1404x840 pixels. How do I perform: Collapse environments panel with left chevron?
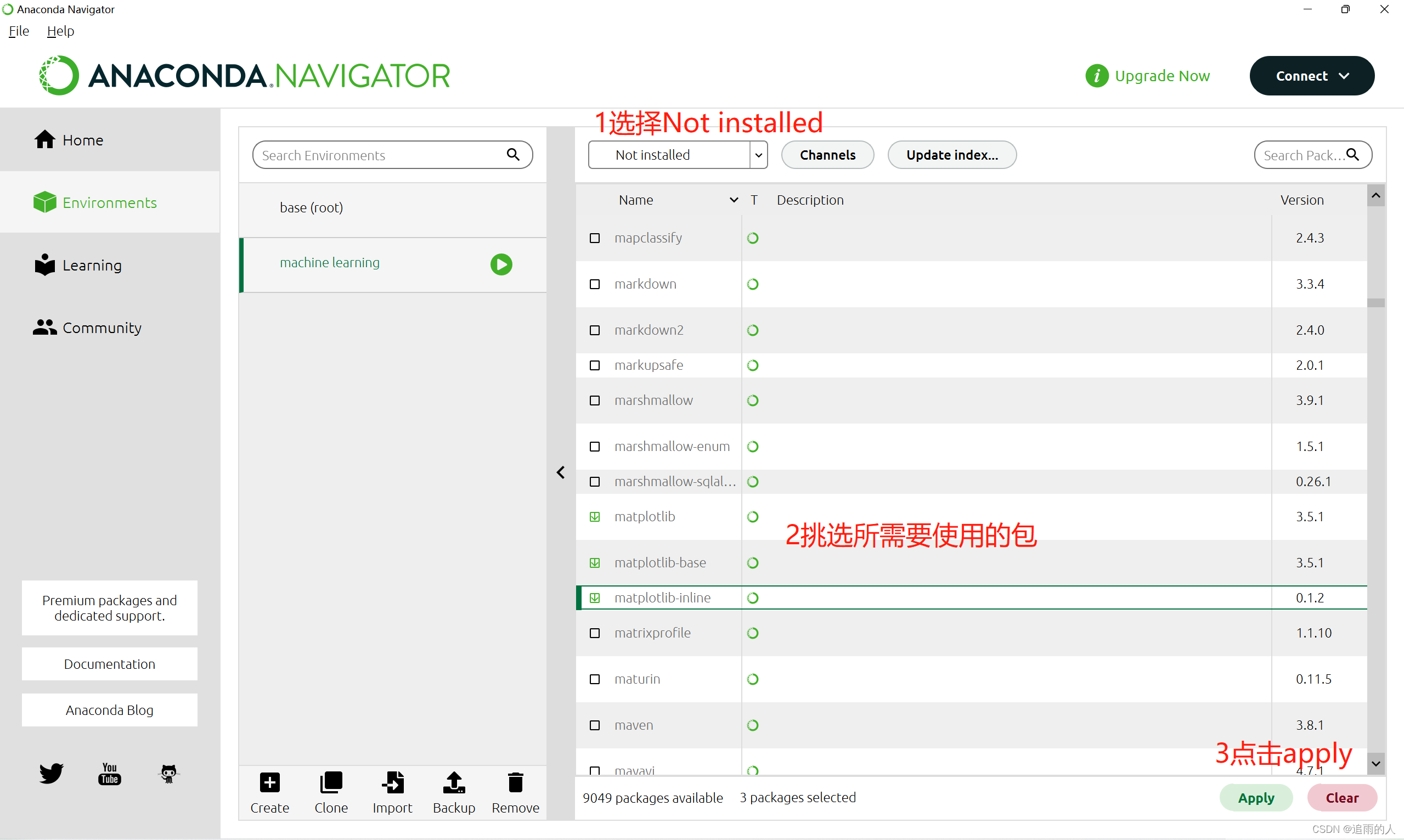point(560,472)
